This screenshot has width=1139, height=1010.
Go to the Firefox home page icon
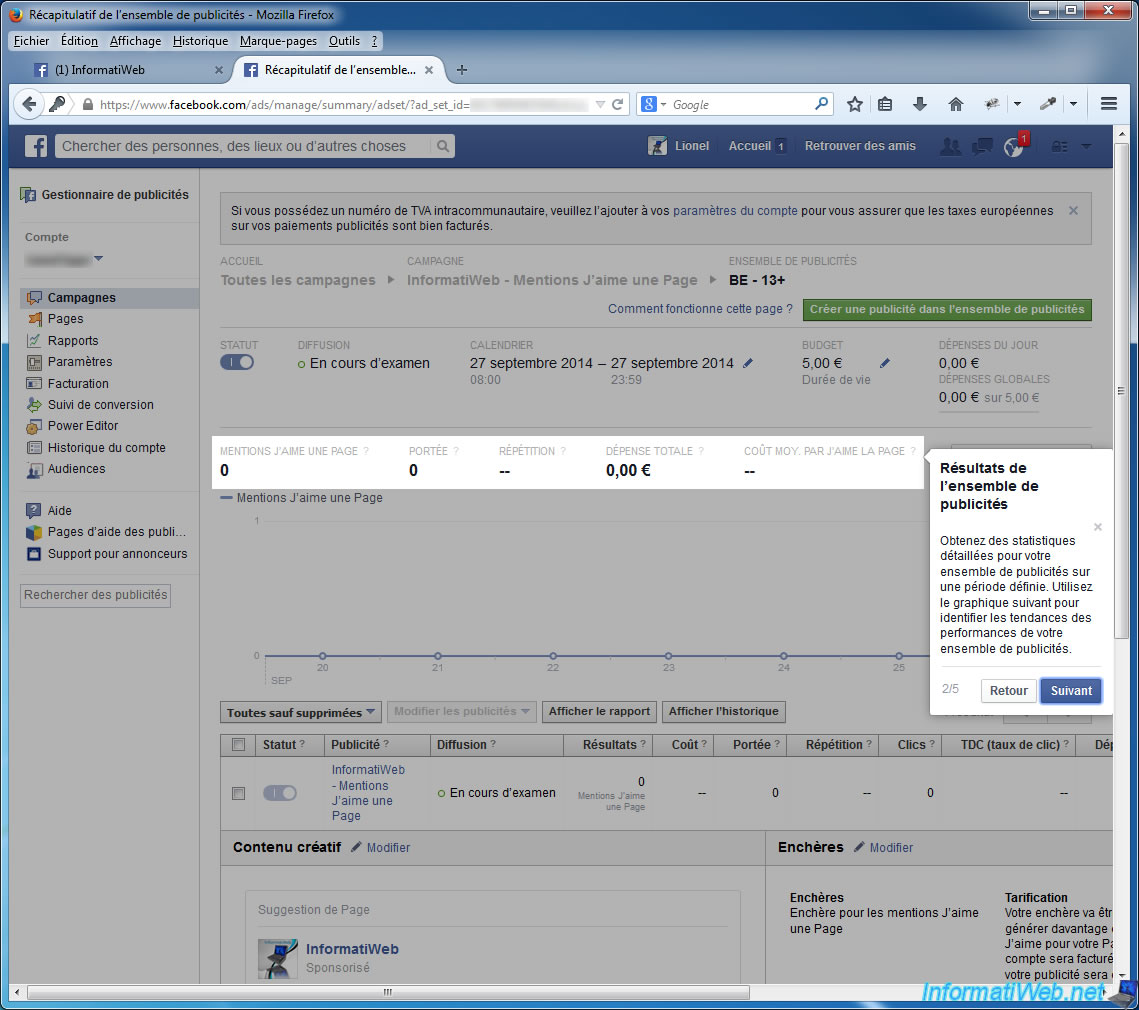(x=956, y=105)
